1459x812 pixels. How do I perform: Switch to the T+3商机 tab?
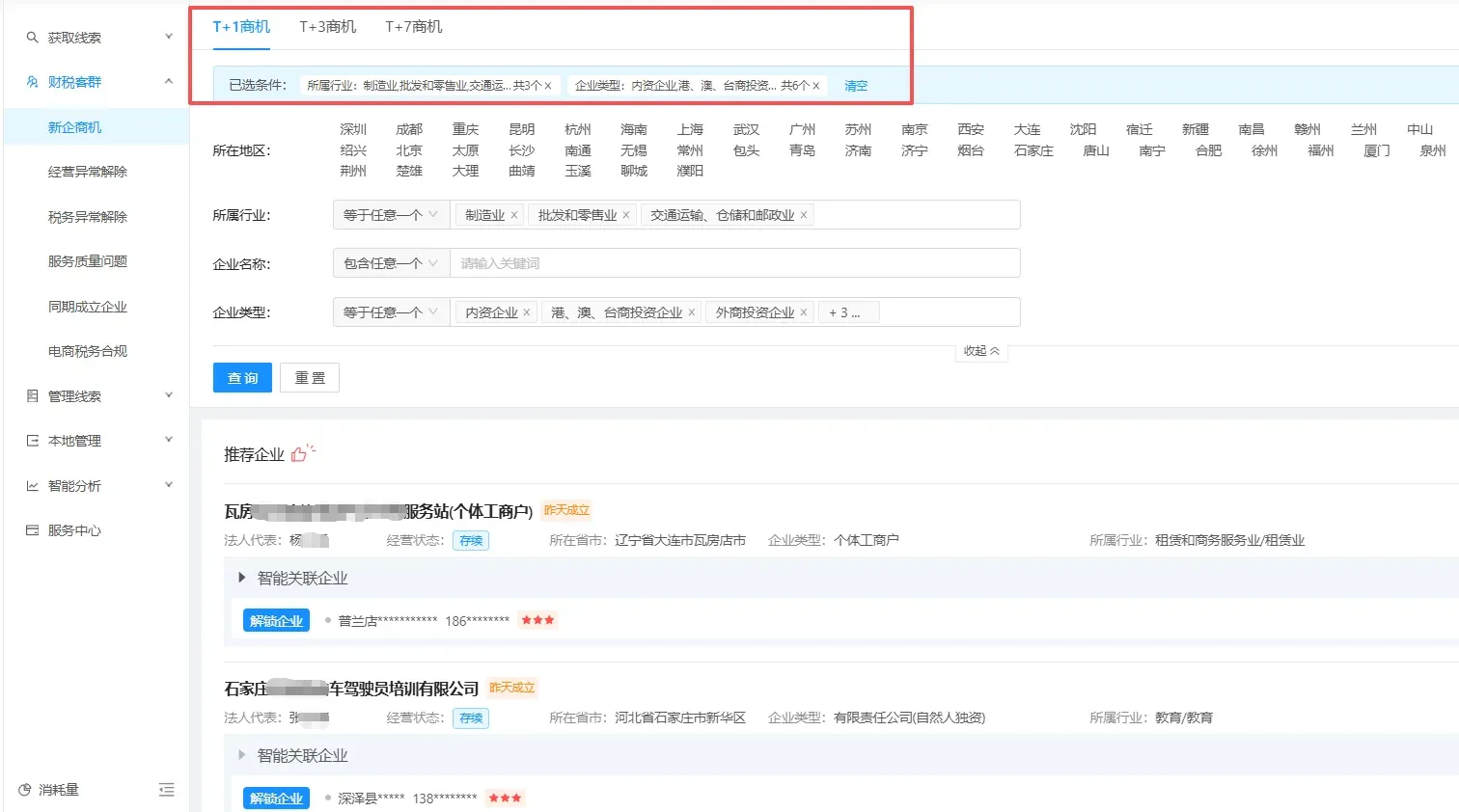tap(328, 27)
